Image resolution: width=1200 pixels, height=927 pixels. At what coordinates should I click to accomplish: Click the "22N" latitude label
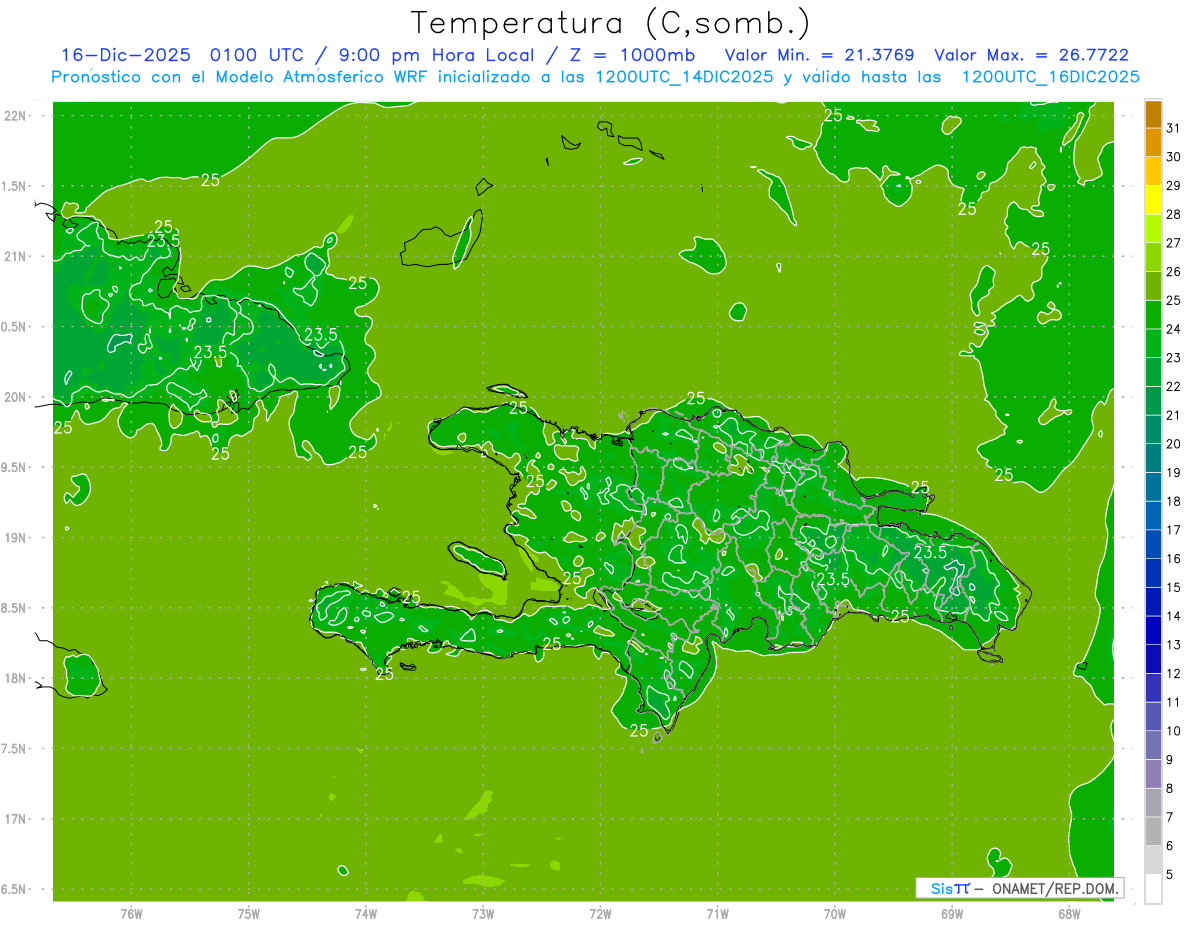tap(15, 116)
